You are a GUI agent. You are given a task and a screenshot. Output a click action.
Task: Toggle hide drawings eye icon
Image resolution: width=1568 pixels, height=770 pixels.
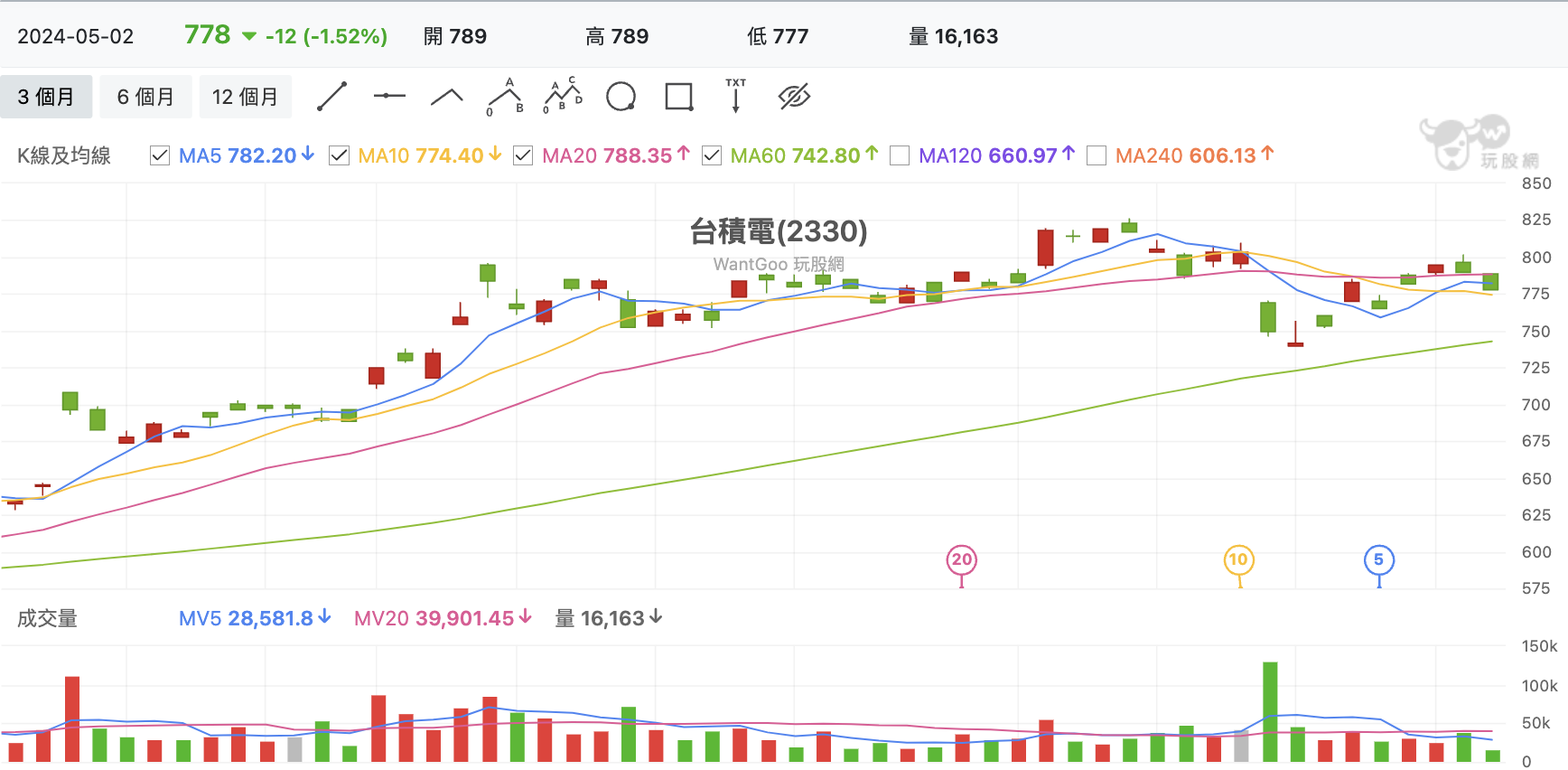794,97
